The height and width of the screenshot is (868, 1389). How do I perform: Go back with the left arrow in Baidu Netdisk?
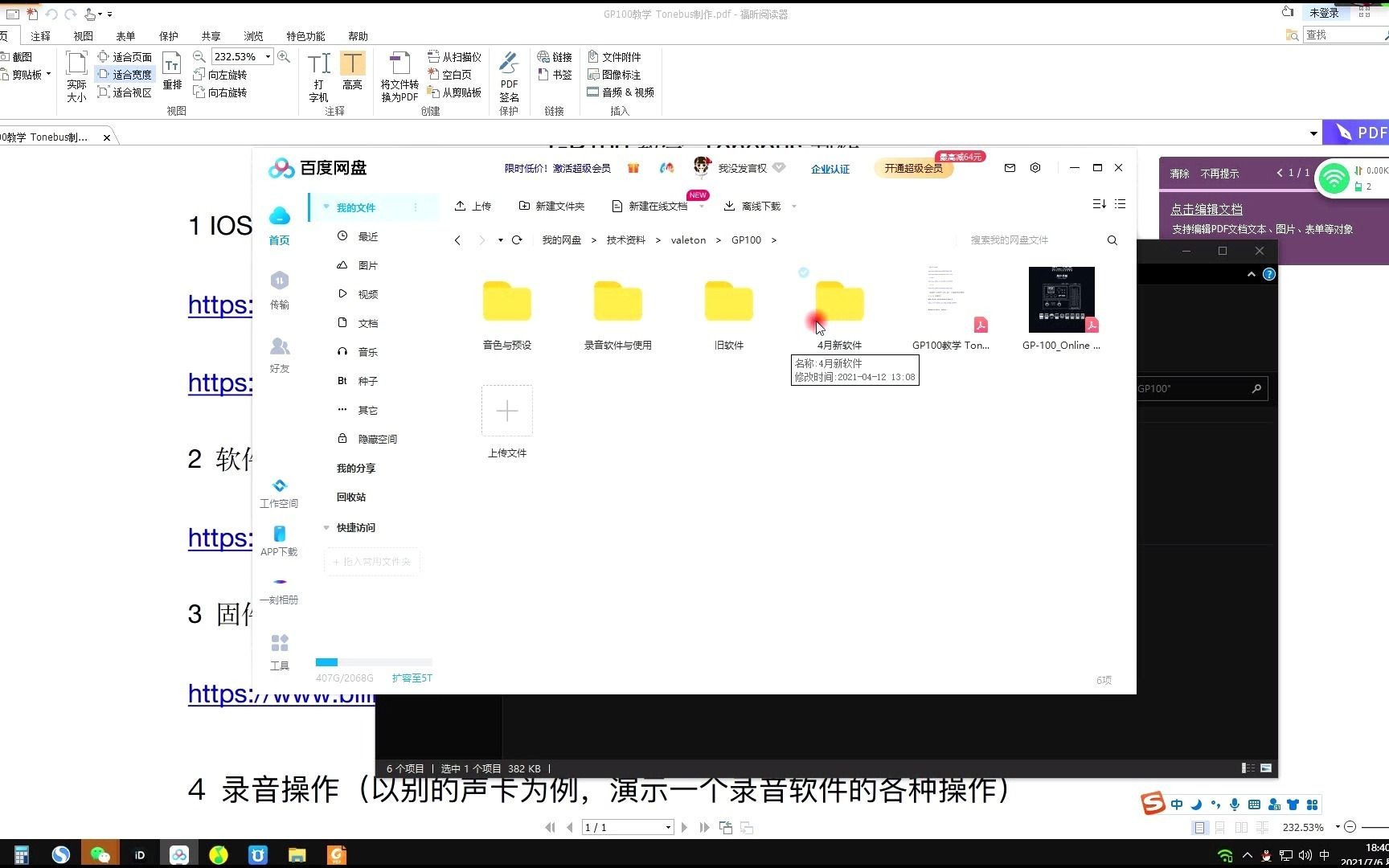[x=457, y=240]
